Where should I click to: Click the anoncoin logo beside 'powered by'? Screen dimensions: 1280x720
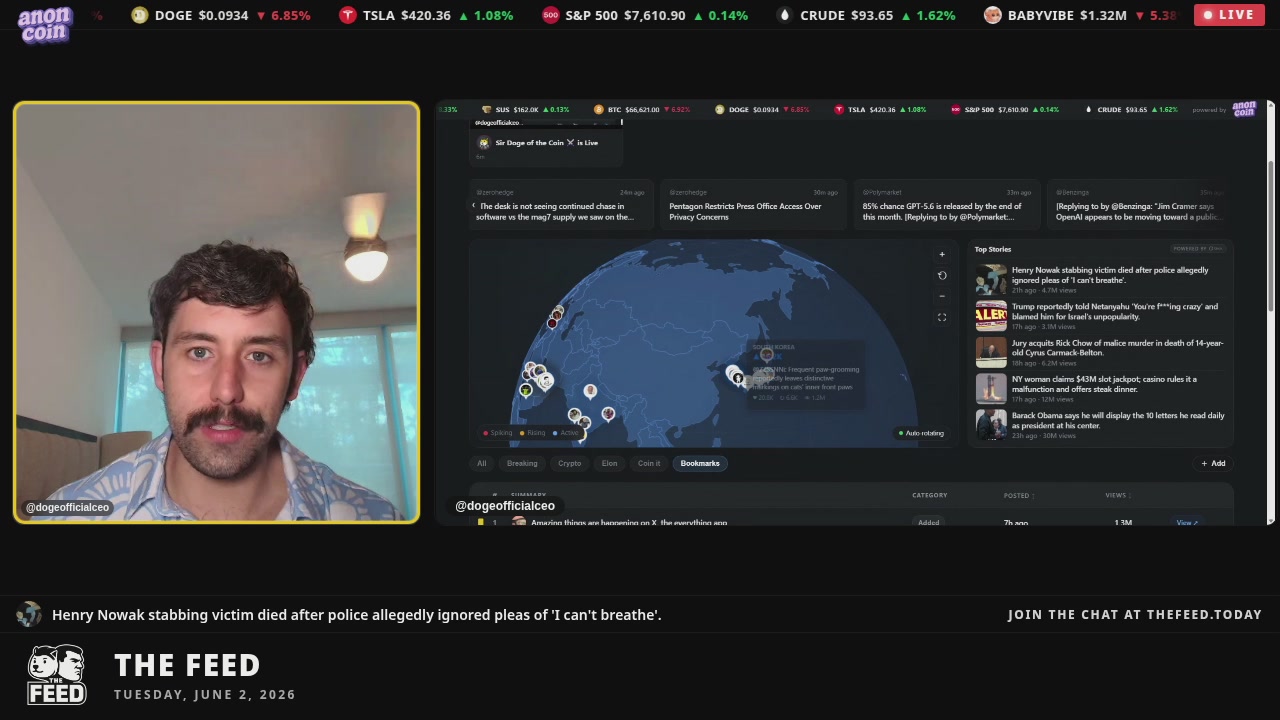click(x=1244, y=109)
